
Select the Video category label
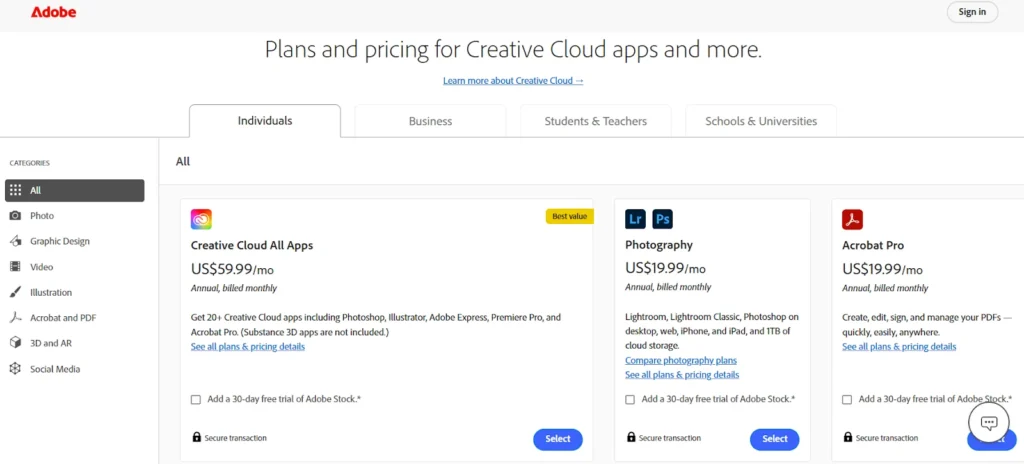[x=42, y=267]
